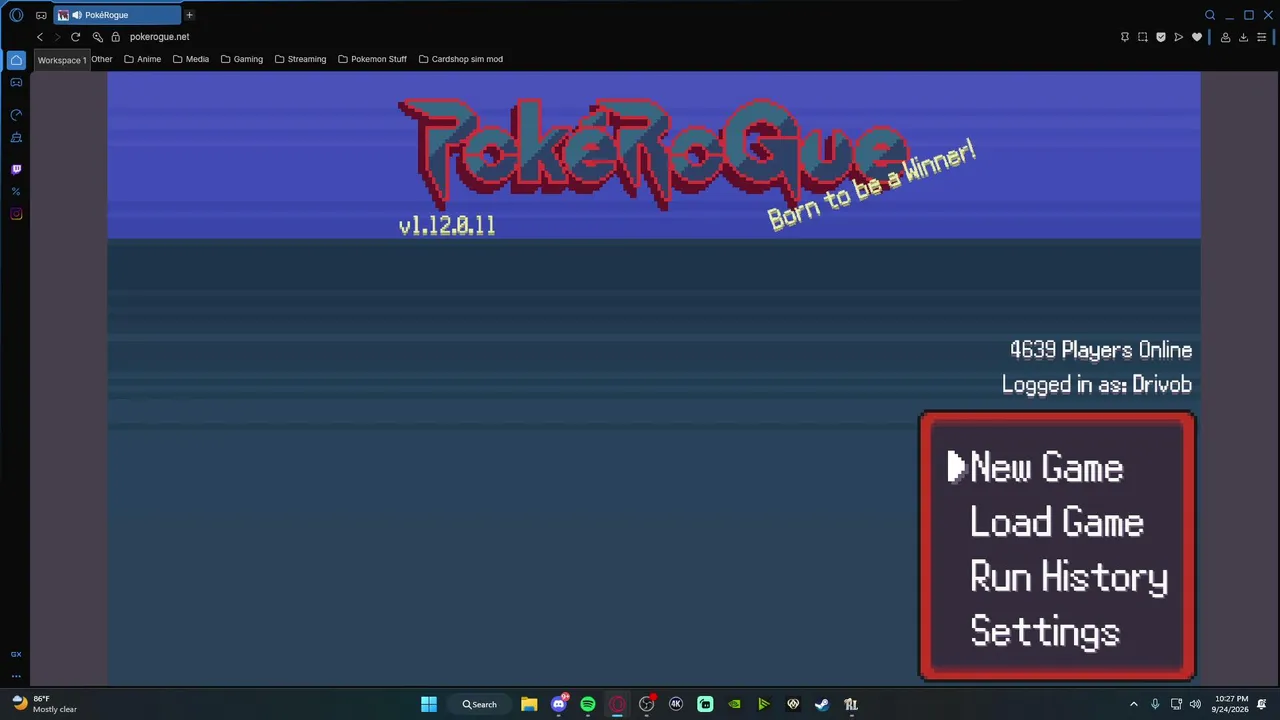
Task: Open the Anime bookmarks folder
Action: 142,59
